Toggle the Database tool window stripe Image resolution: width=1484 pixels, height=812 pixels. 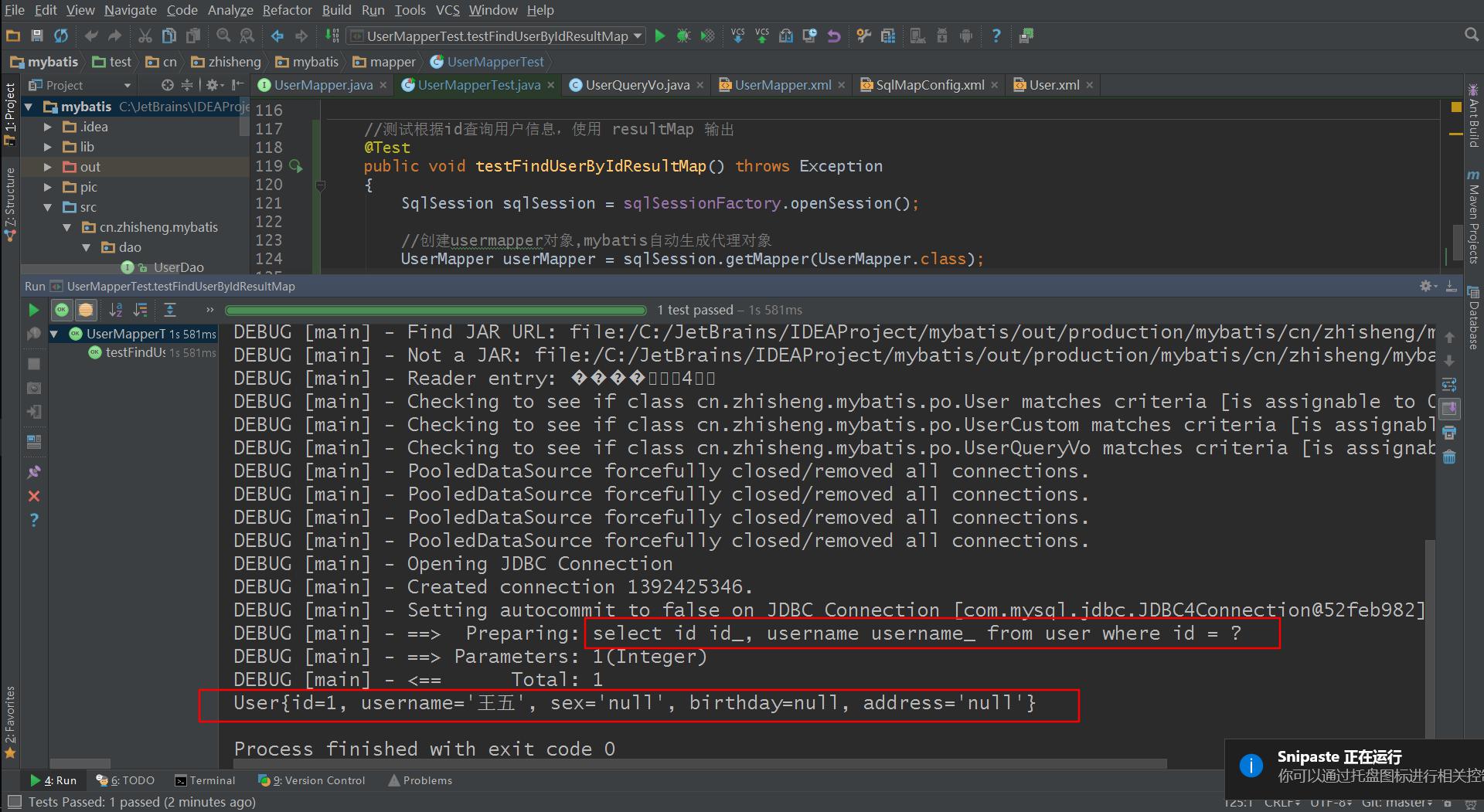[x=1474, y=317]
